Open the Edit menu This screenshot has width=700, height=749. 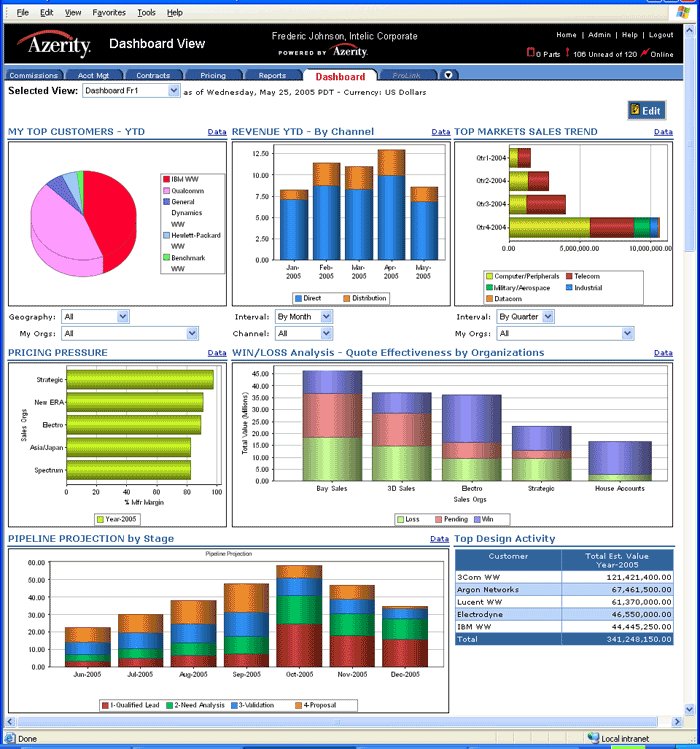coord(46,12)
